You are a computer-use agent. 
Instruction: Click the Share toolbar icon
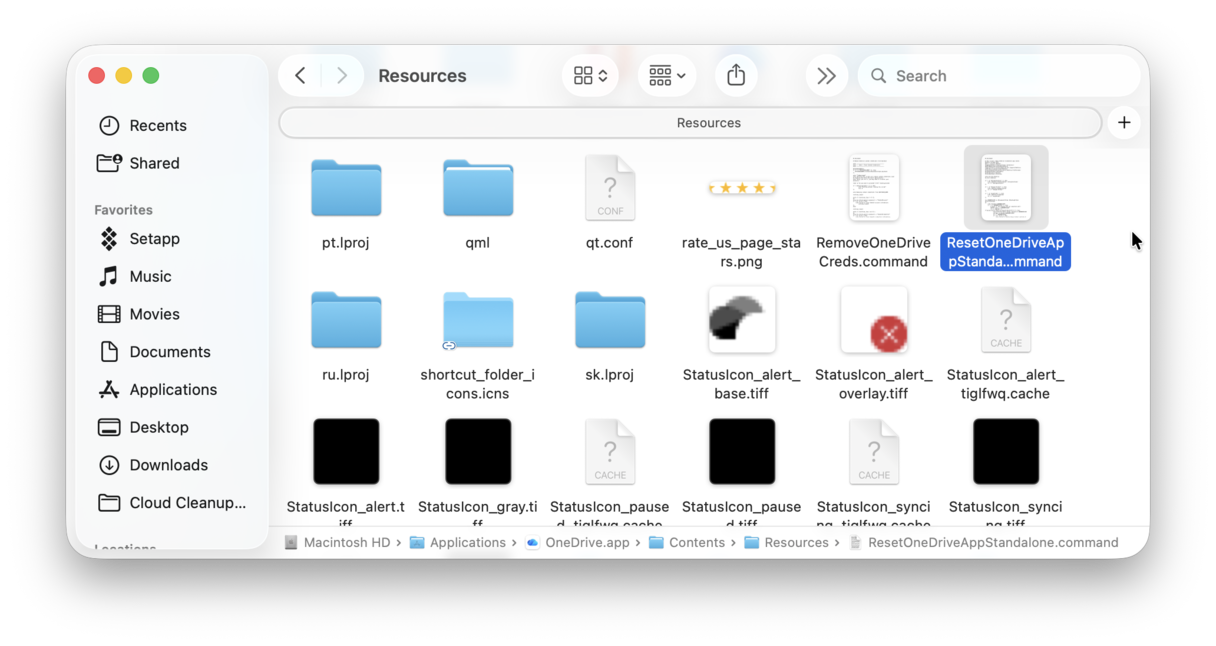point(736,76)
